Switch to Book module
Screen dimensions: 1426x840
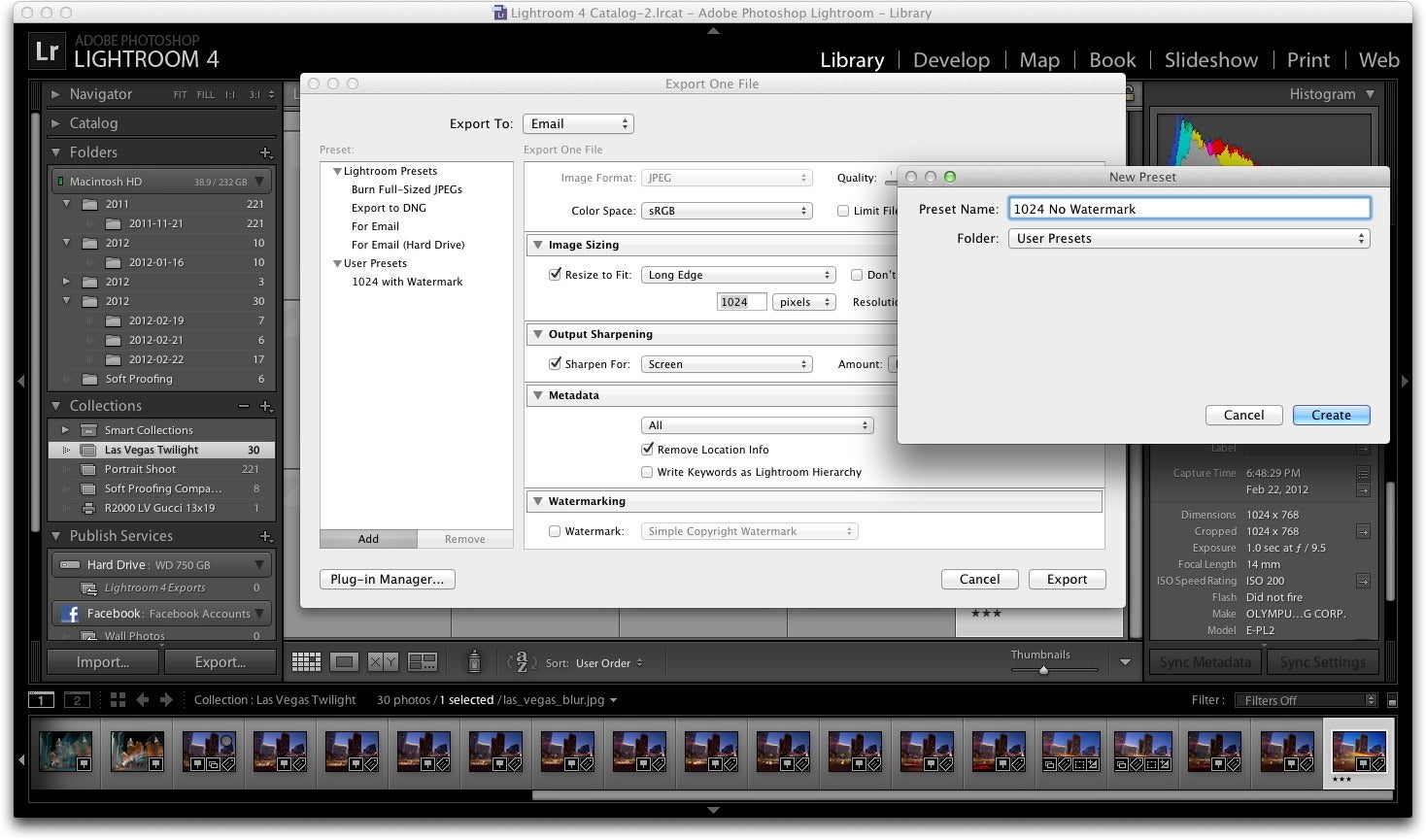click(1112, 60)
